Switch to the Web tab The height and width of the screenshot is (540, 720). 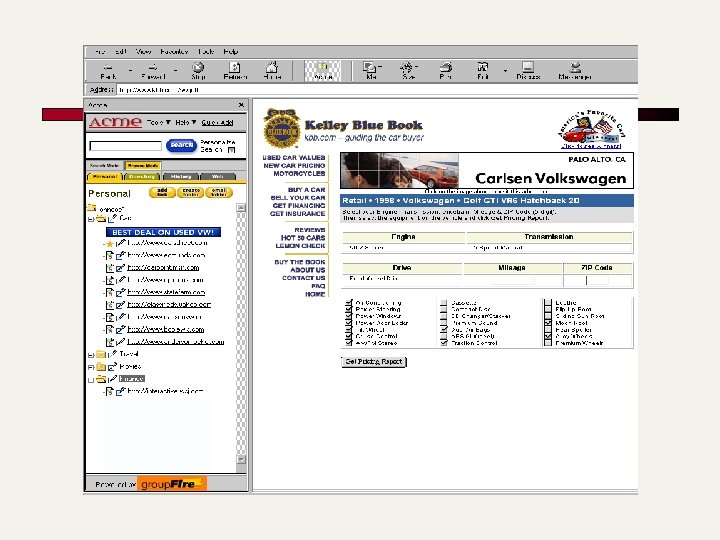[218, 177]
